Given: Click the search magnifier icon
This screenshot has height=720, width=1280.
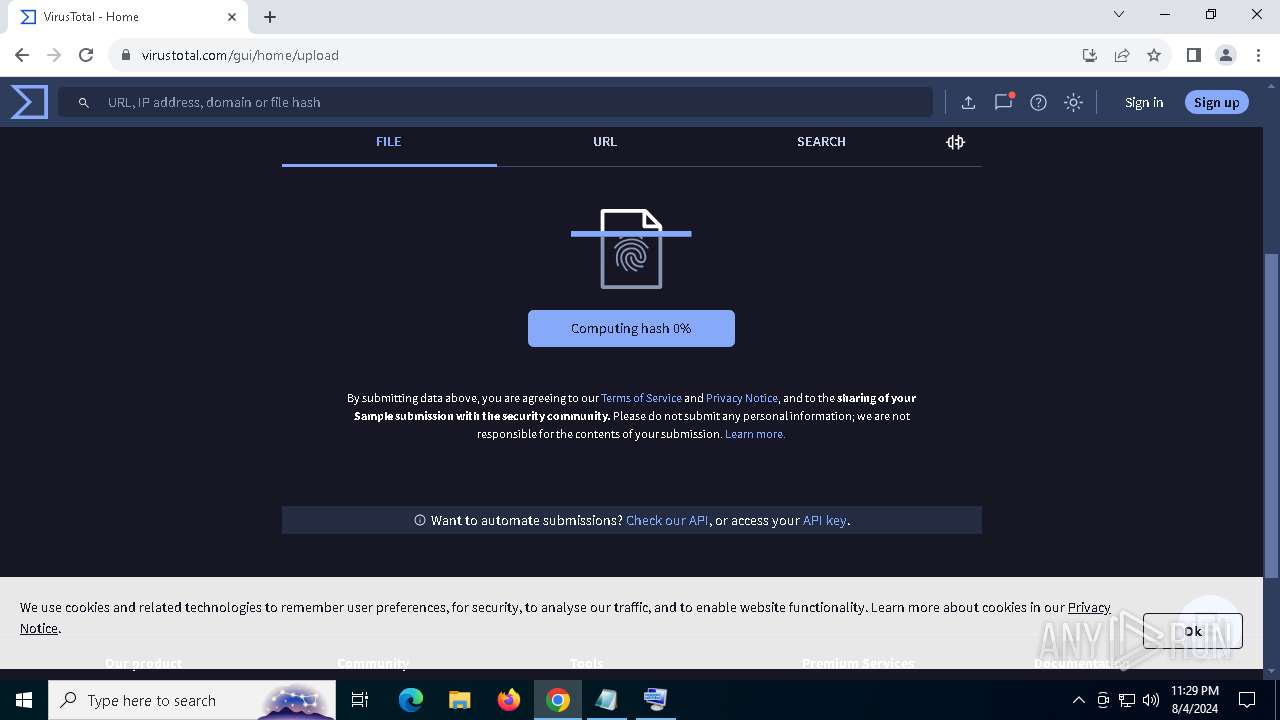Looking at the screenshot, I should (84, 102).
